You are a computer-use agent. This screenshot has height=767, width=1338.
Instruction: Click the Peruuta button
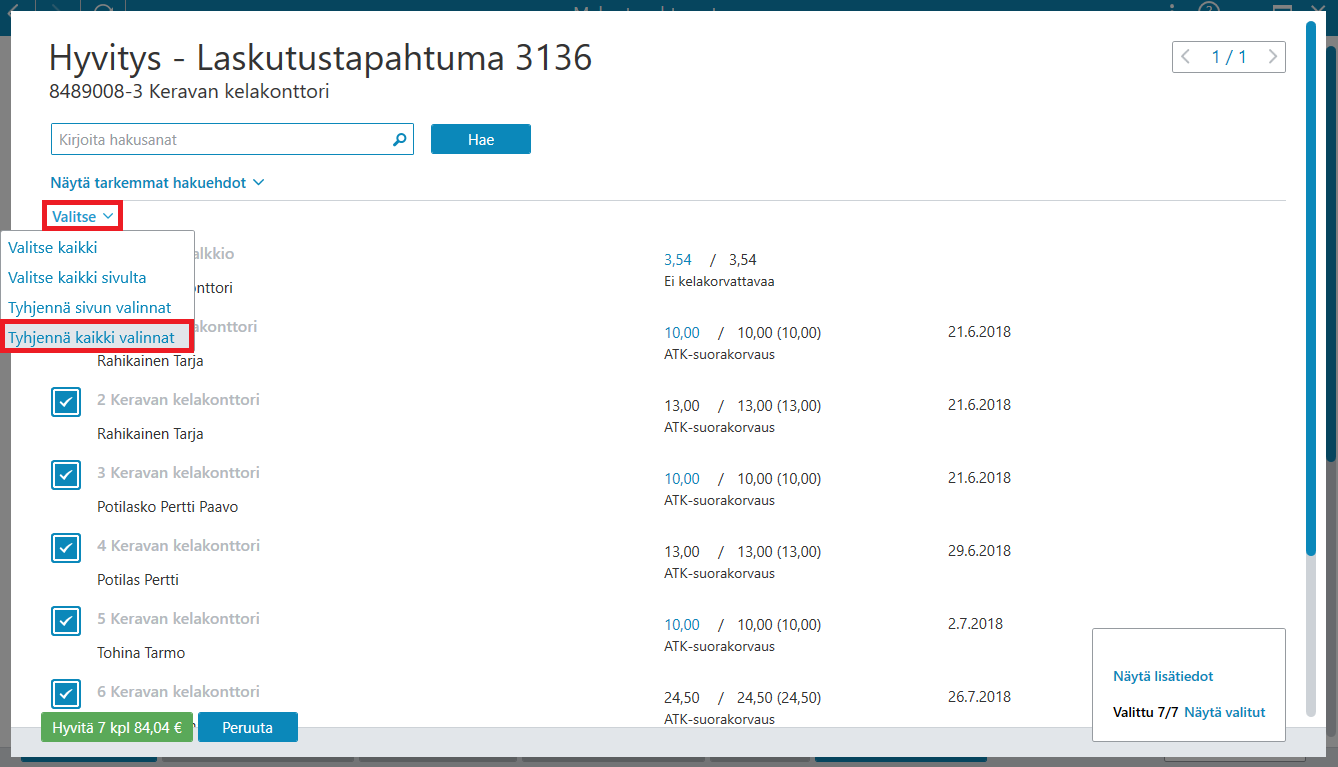tap(248, 728)
